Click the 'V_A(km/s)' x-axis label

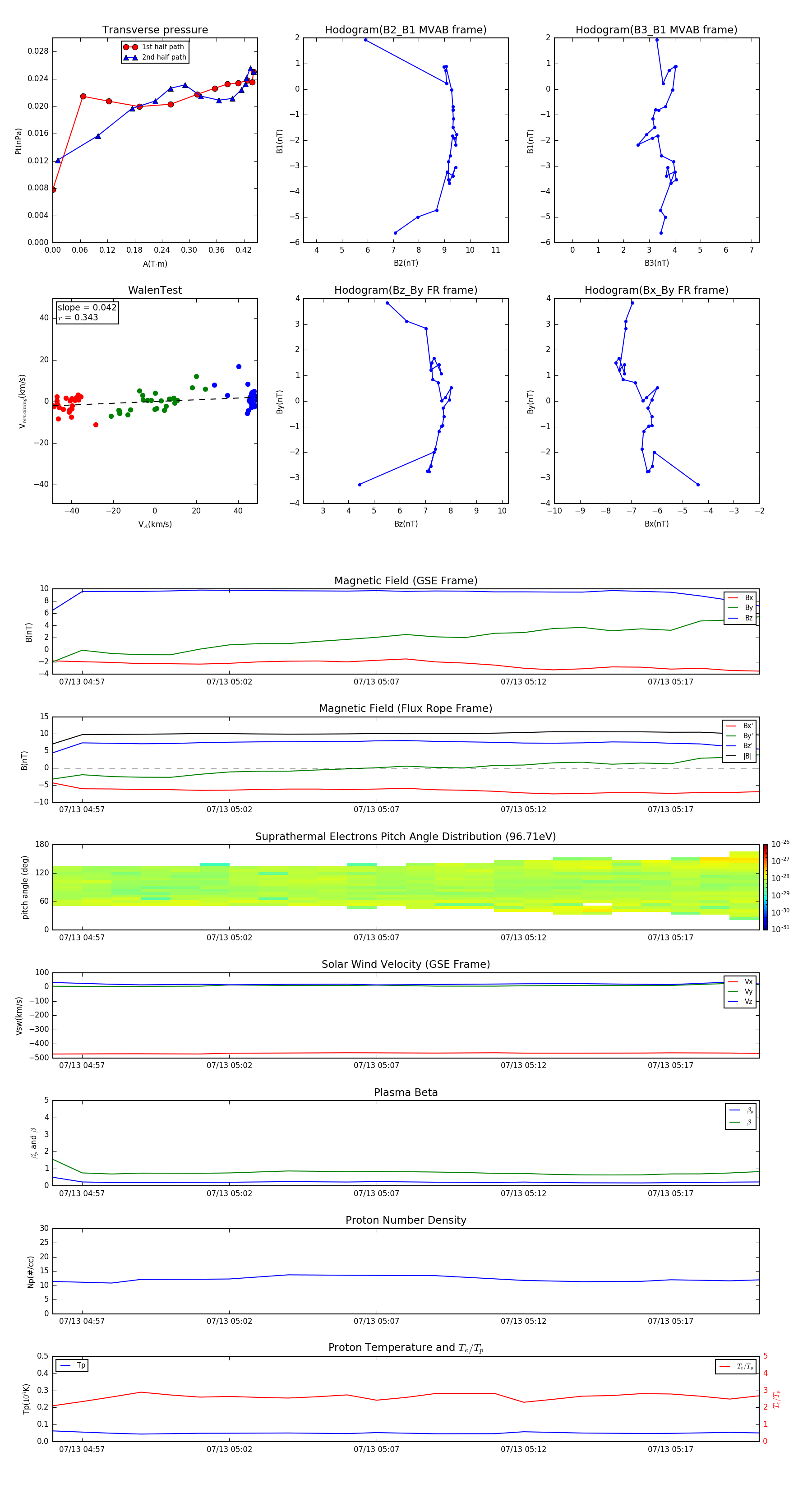155,524
